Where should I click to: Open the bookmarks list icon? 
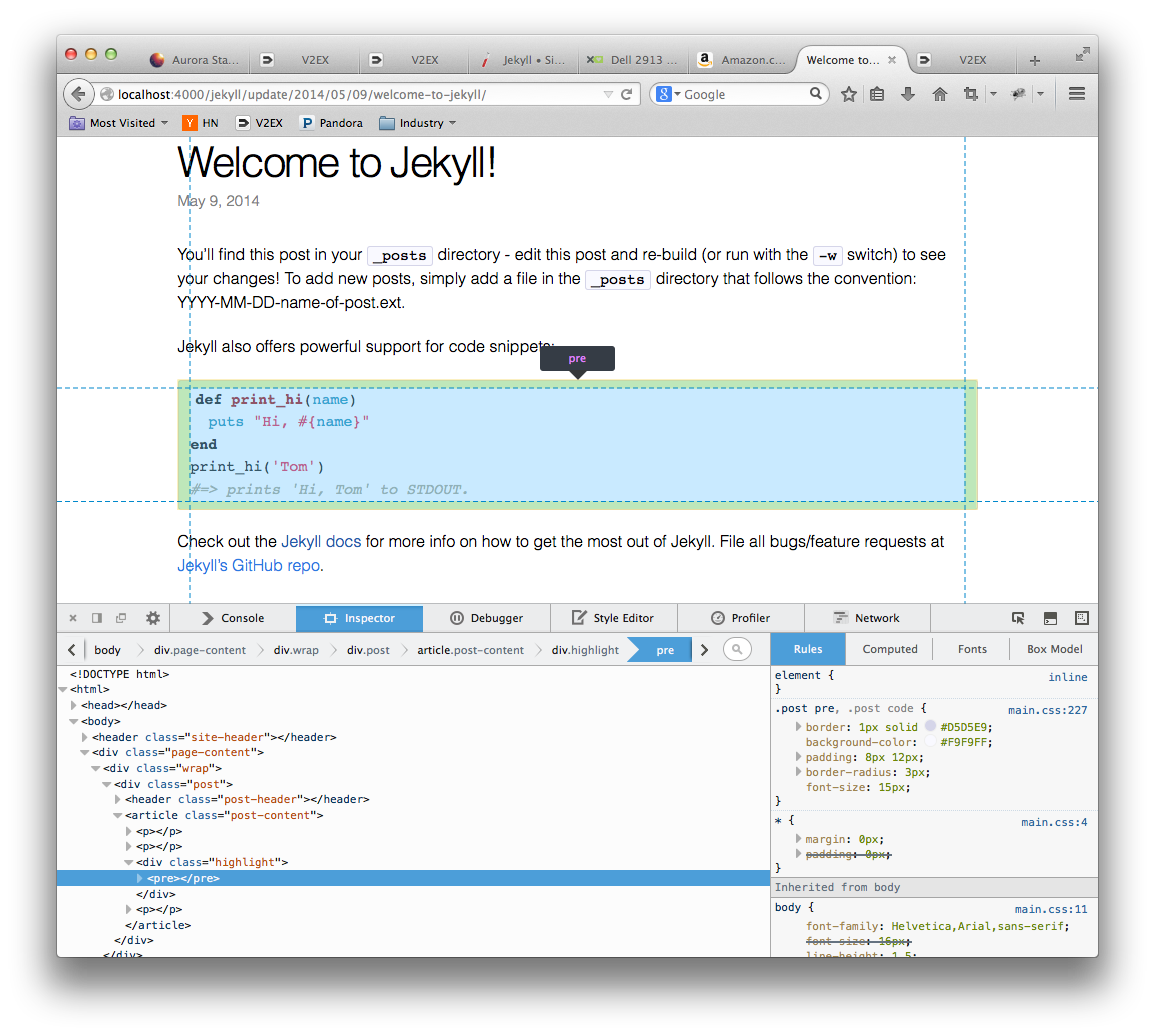click(877, 94)
